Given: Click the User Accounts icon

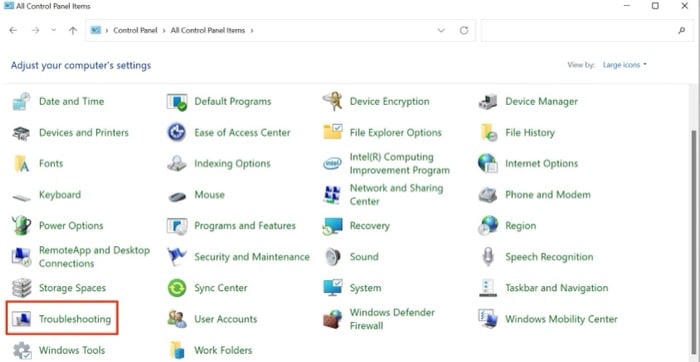Looking at the screenshot, I should click(177, 319).
